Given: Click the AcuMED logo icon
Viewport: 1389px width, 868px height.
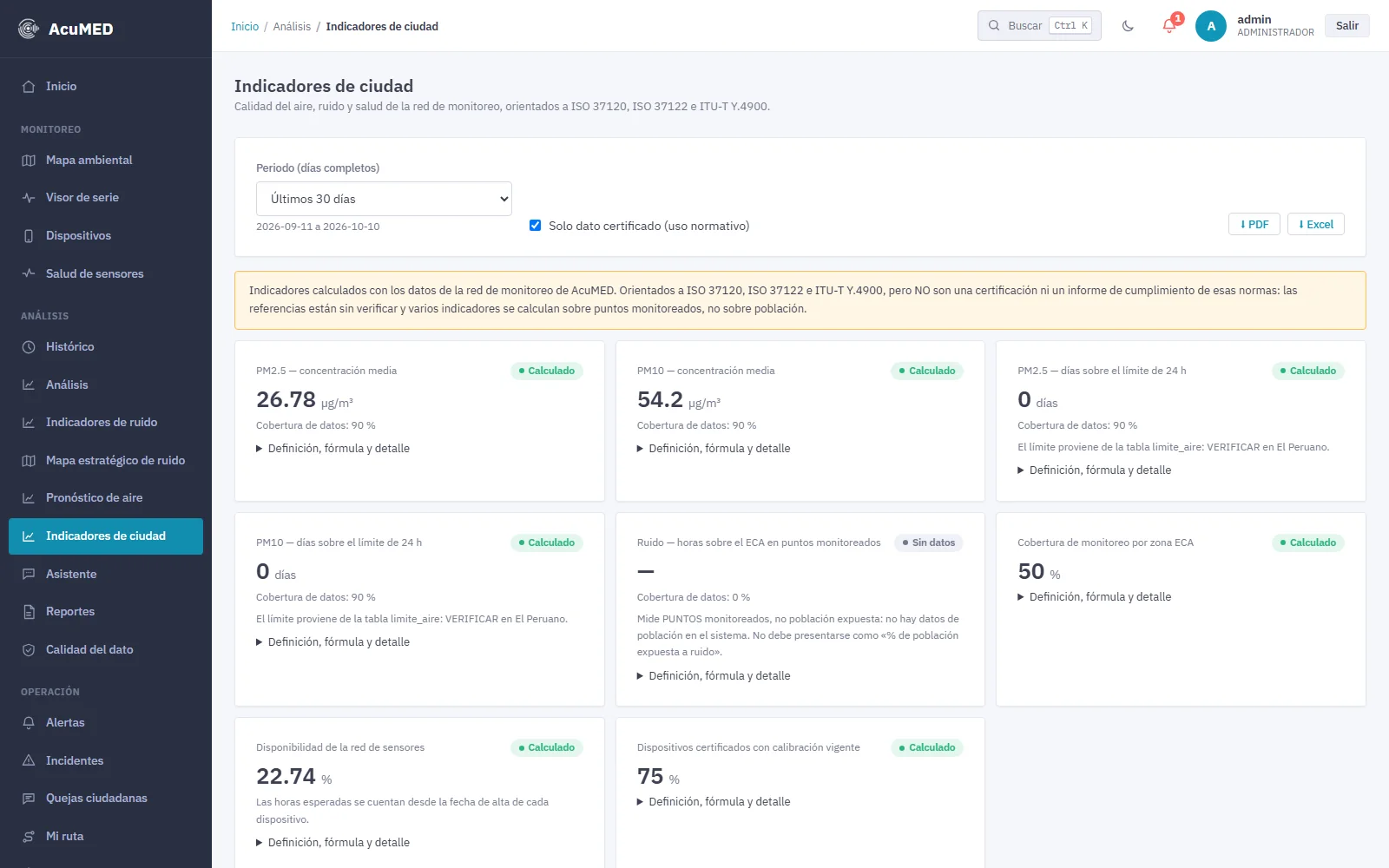Looking at the screenshot, I should tap(29, 29).
